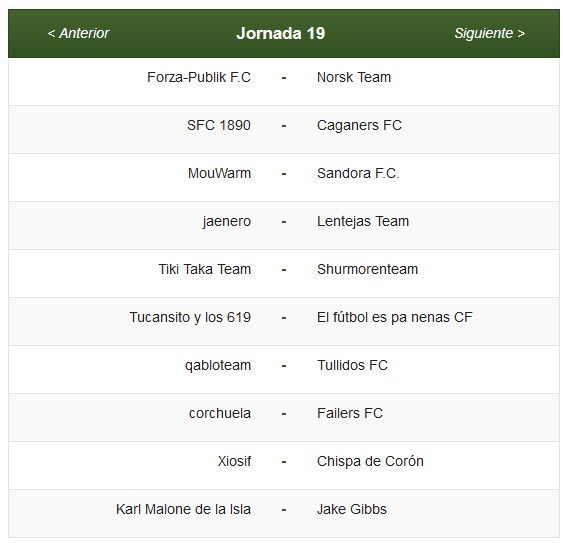Click the qabloteam team name
The width and height of the screenshot is (563, 543).
[x=218, y=365]
